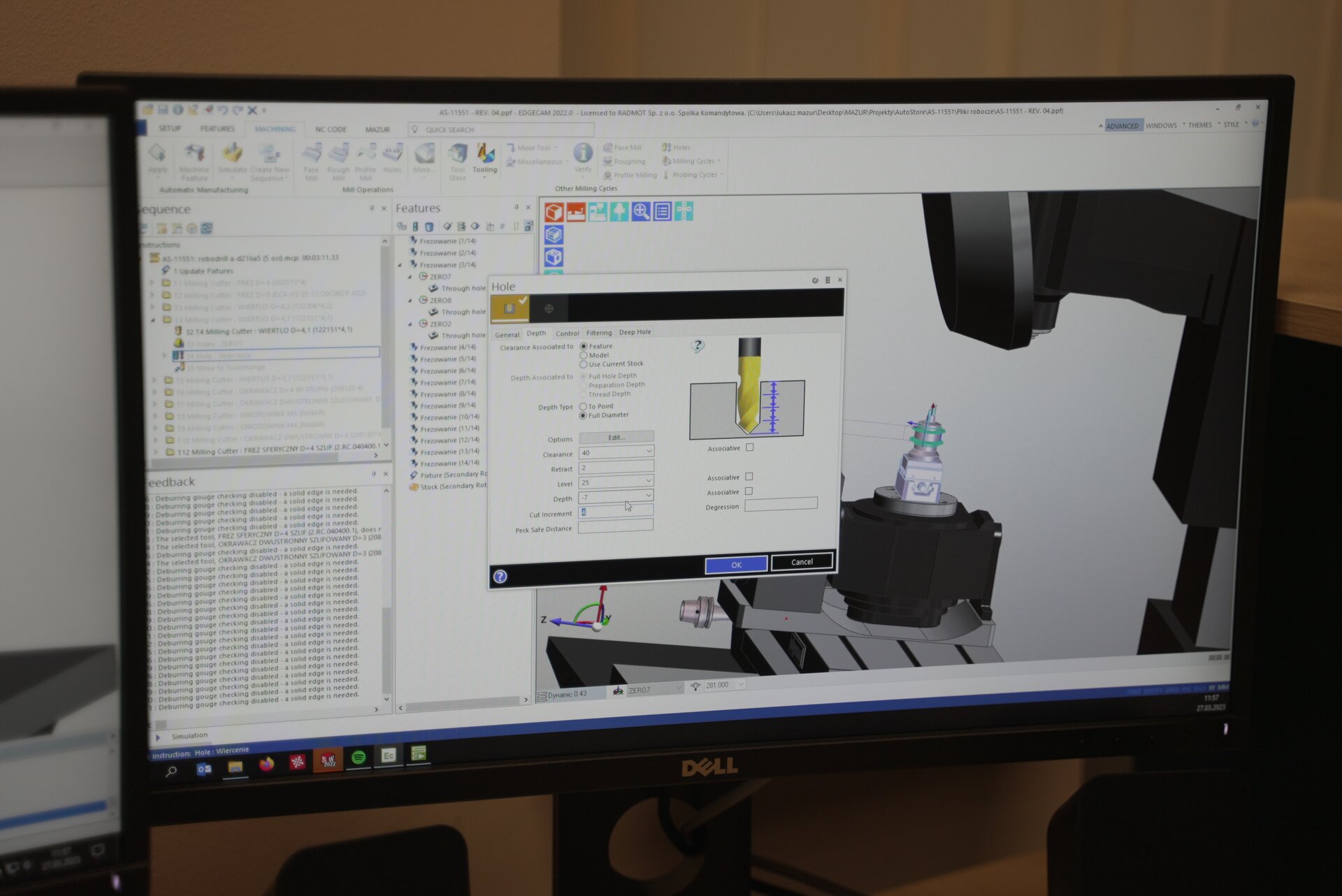This screenshot has height=896, width=1342.
Task: Click the Windows taskbar search icon
Action: [x=171, y=772]
